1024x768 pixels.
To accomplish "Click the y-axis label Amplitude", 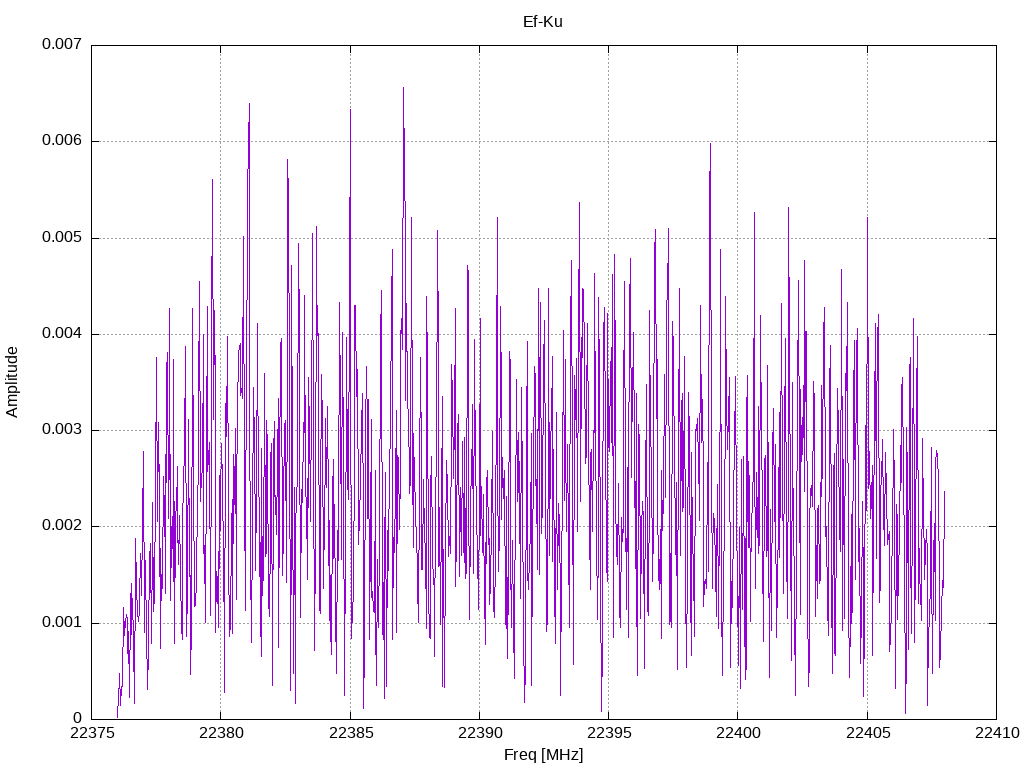I will click(x=12, y=382).
